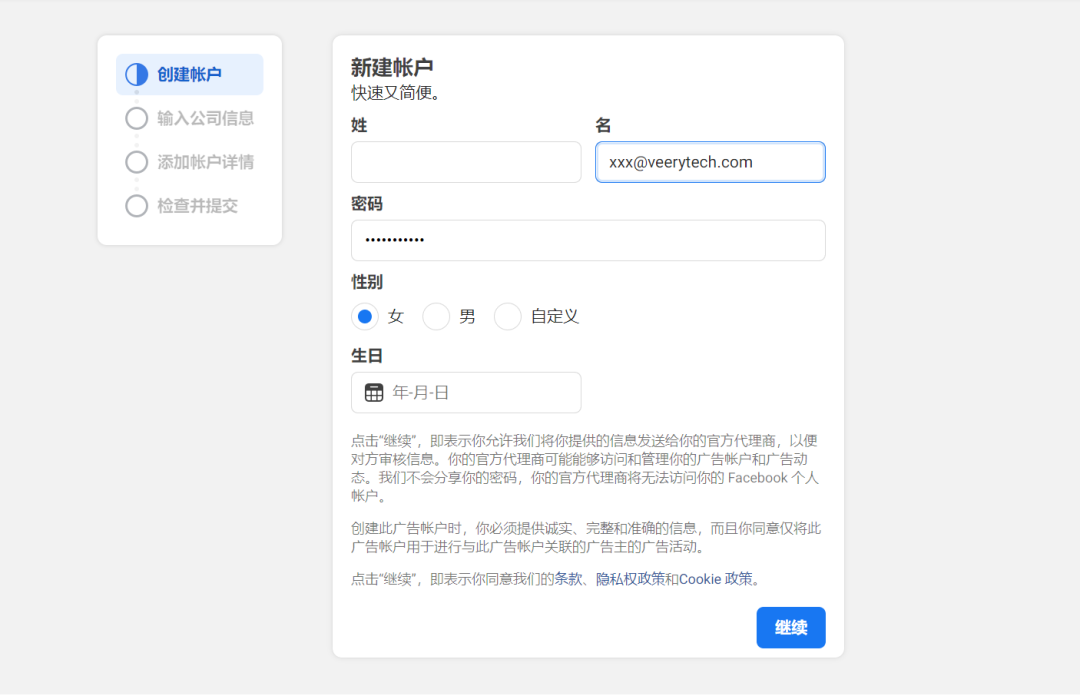Click the 继续 button
Viewport: 1080px width, 696px height.
tap(790, 627)
